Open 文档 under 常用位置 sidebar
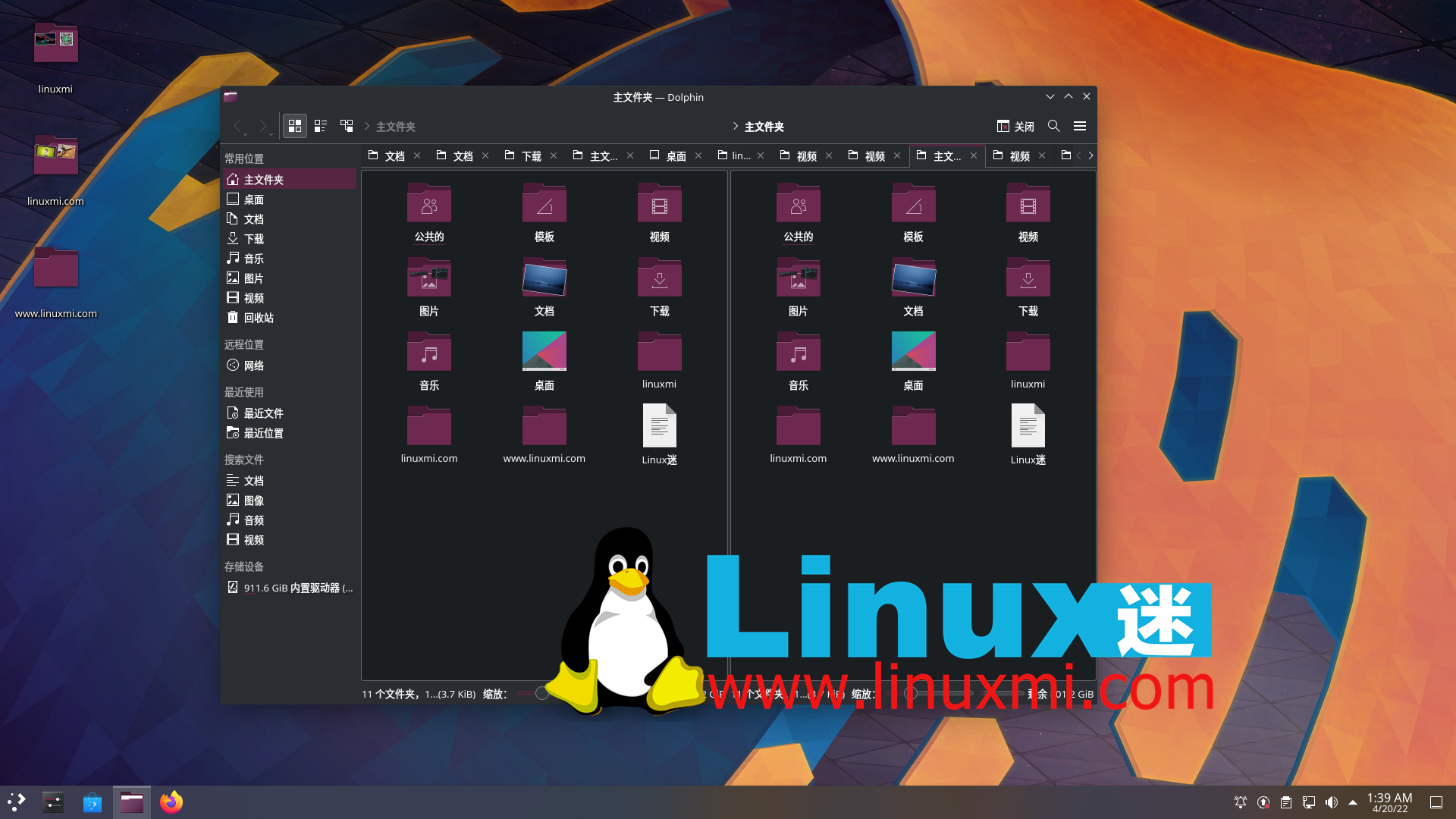This screenshot has width=1456, height=819. click(x=290, y=218)
